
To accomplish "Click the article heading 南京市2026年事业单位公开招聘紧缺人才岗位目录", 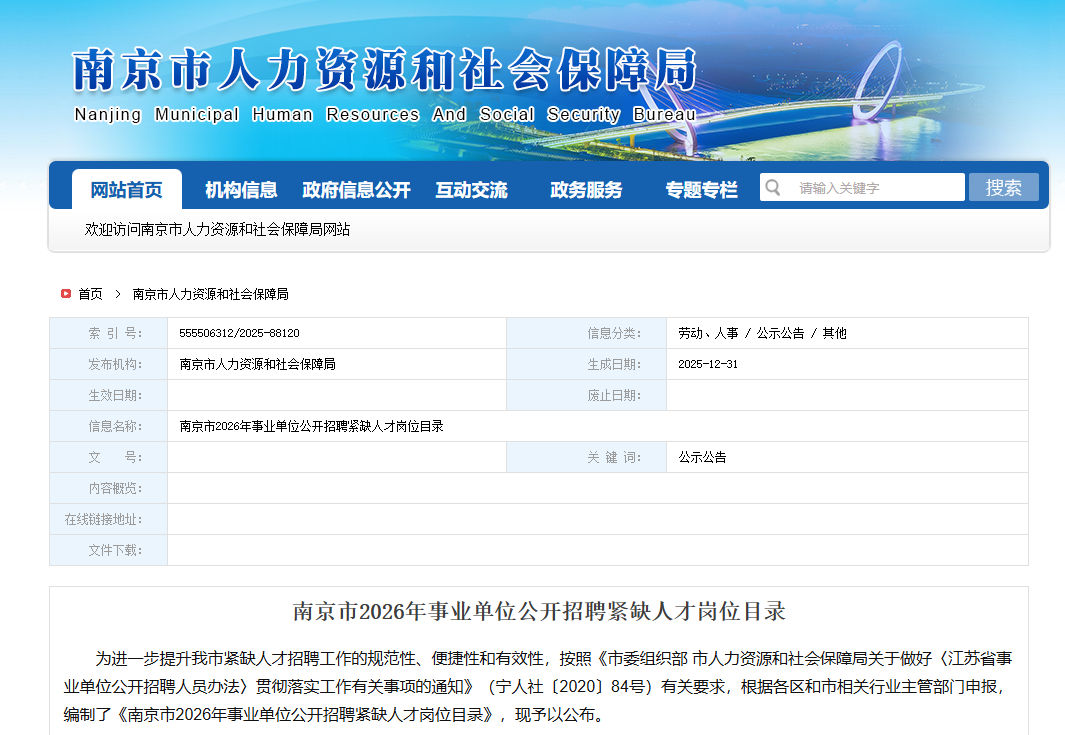I will click(x=539, y=611).
